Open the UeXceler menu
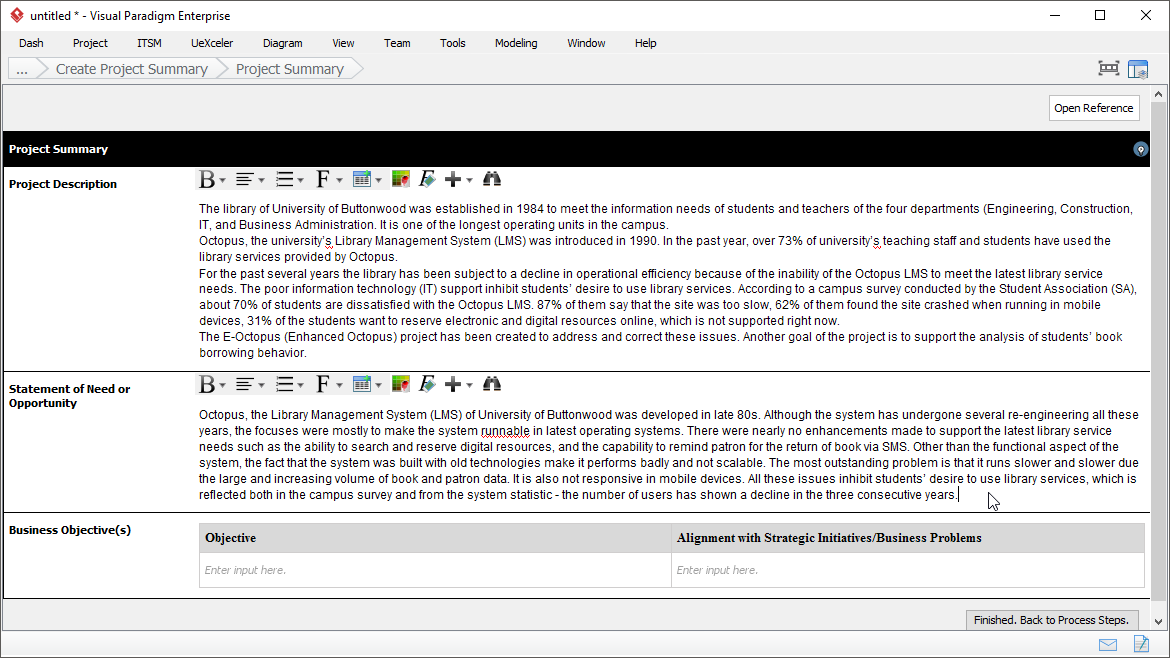1170x658 pixels. click(x=212, y=43)
